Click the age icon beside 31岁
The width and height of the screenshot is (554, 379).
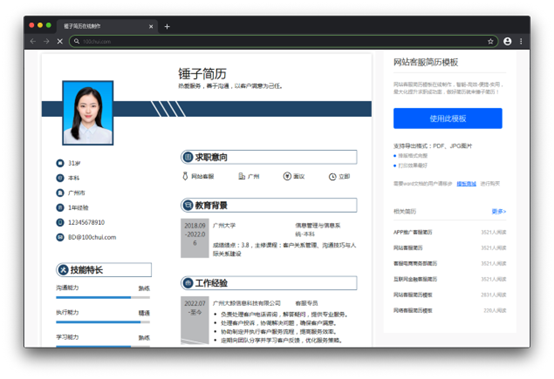(x=60, y=163)
